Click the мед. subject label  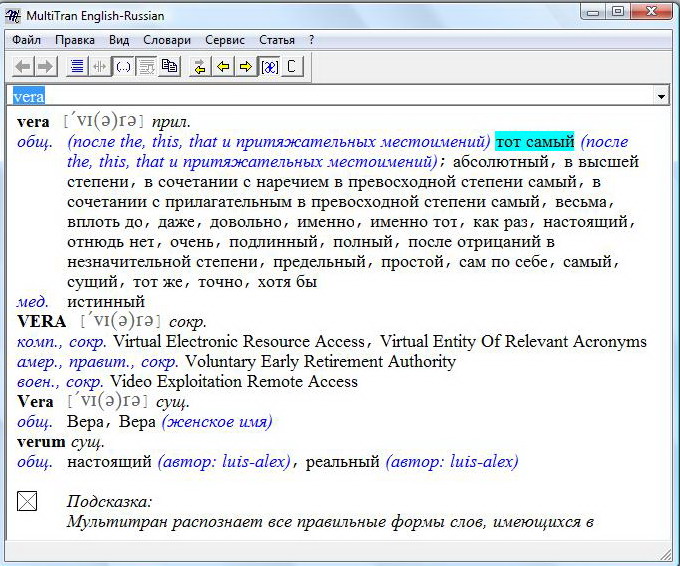tap(33, 301)
